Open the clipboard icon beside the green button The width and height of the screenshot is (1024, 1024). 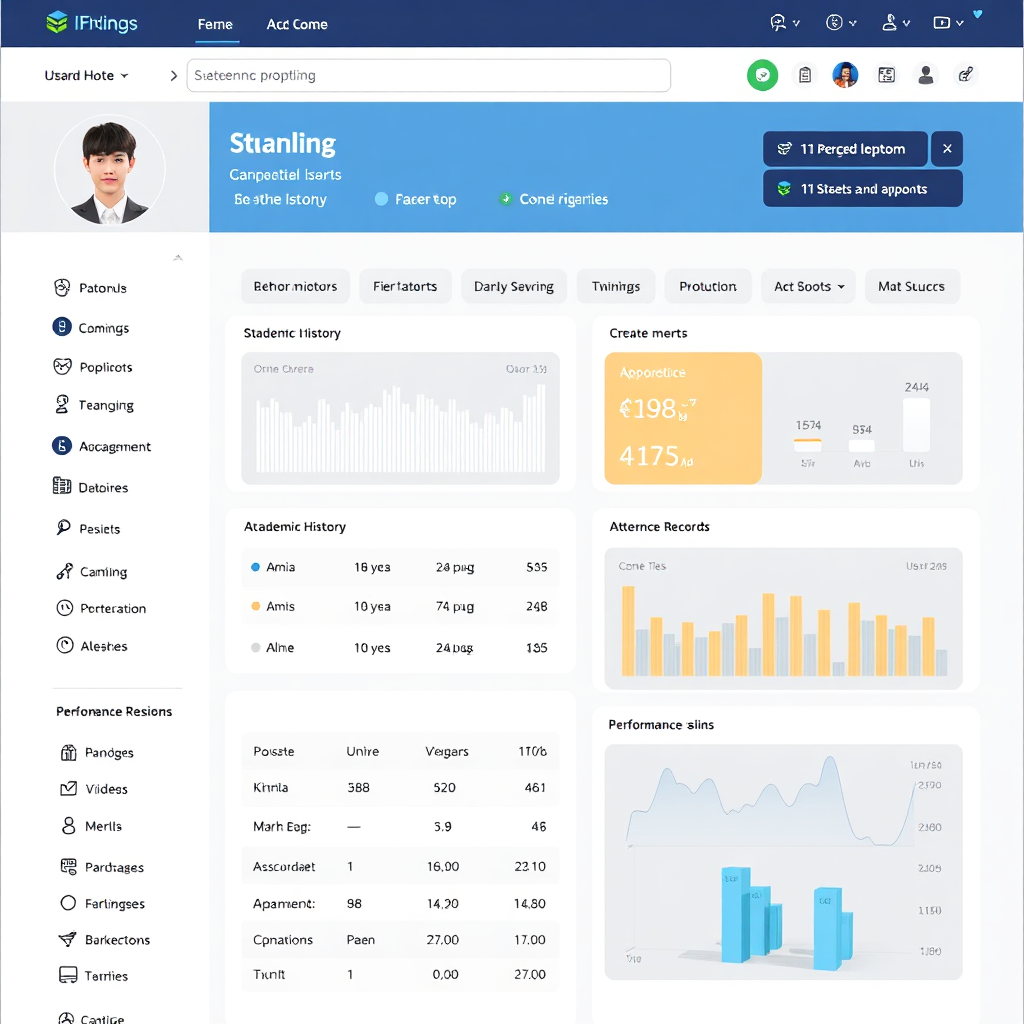click(804, 75)
